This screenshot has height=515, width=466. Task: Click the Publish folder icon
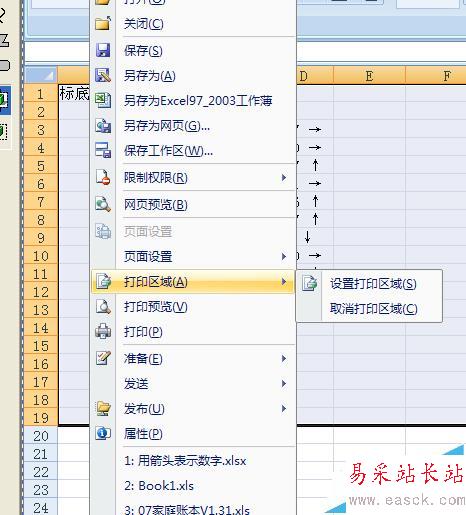coord(103,408)
